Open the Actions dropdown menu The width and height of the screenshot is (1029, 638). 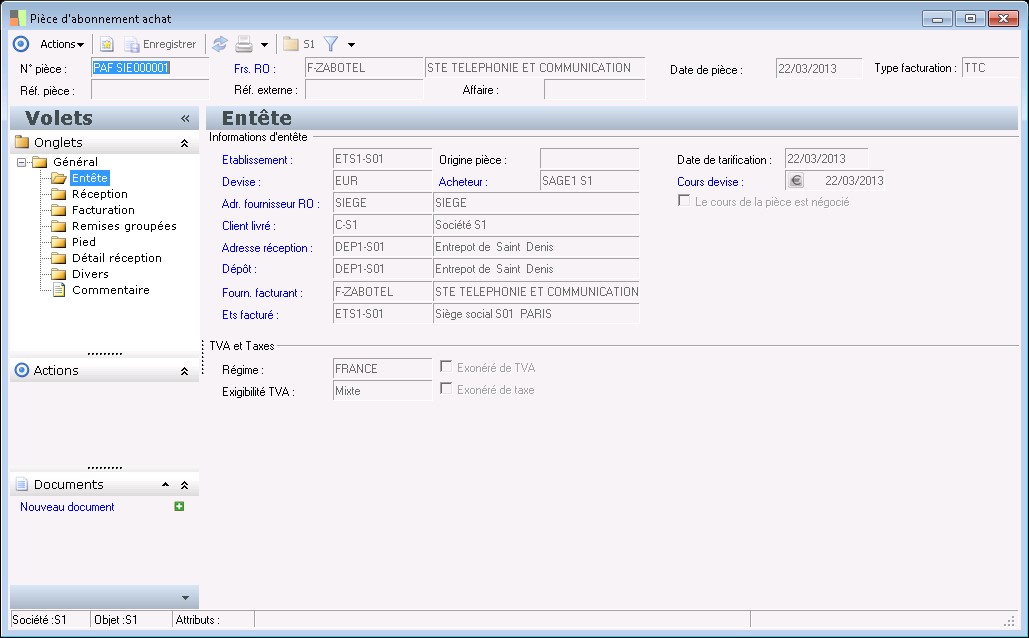pos(62,44)
